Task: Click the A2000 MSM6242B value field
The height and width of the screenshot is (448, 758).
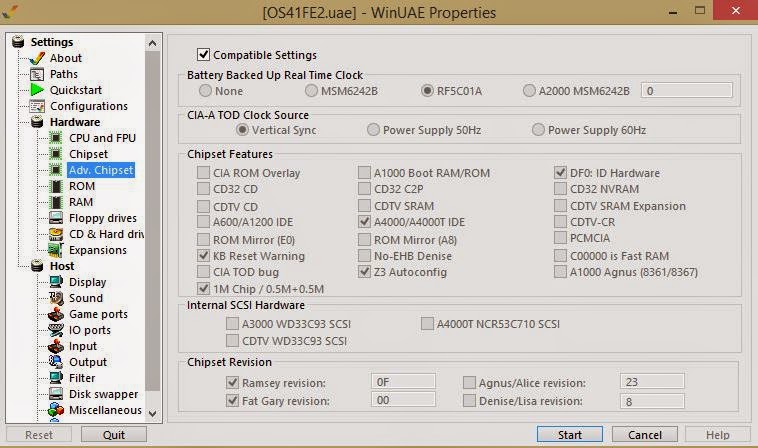Action: coord(686,90)
